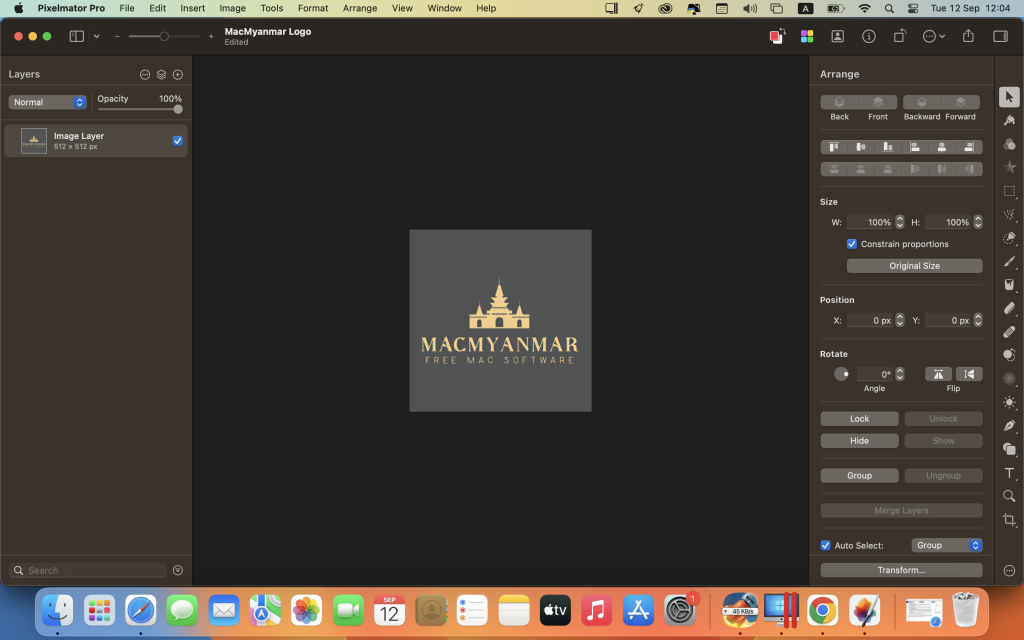Open the color picker in the top toolbar
Image resolution: width=1024 pixels, height=640 pixels.
coord(776,37)
